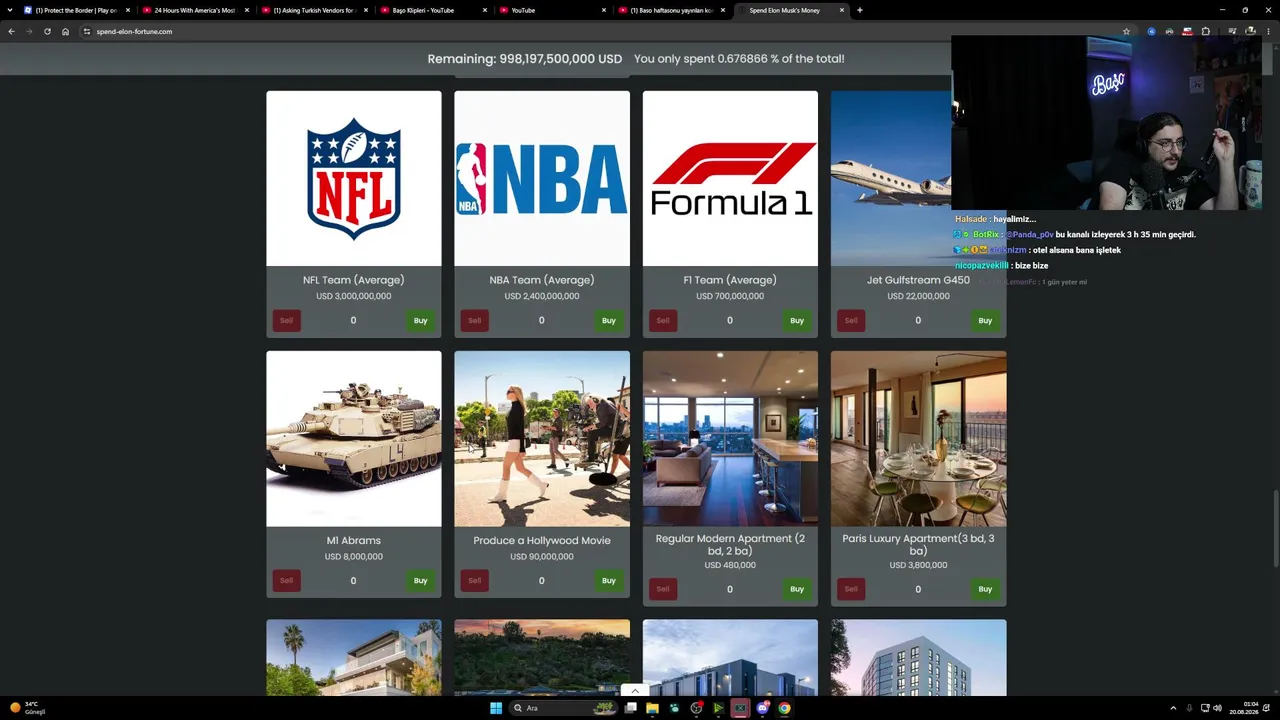Click the Regular Modern Apartment photo
The width and height of the screenshot is (1280, 720).
730,439
